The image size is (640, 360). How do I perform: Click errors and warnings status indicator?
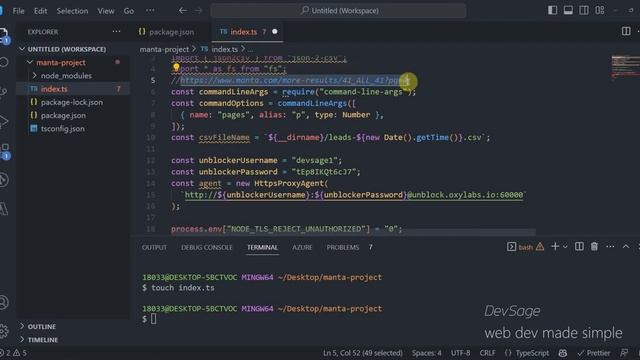(x=14, y=353)
